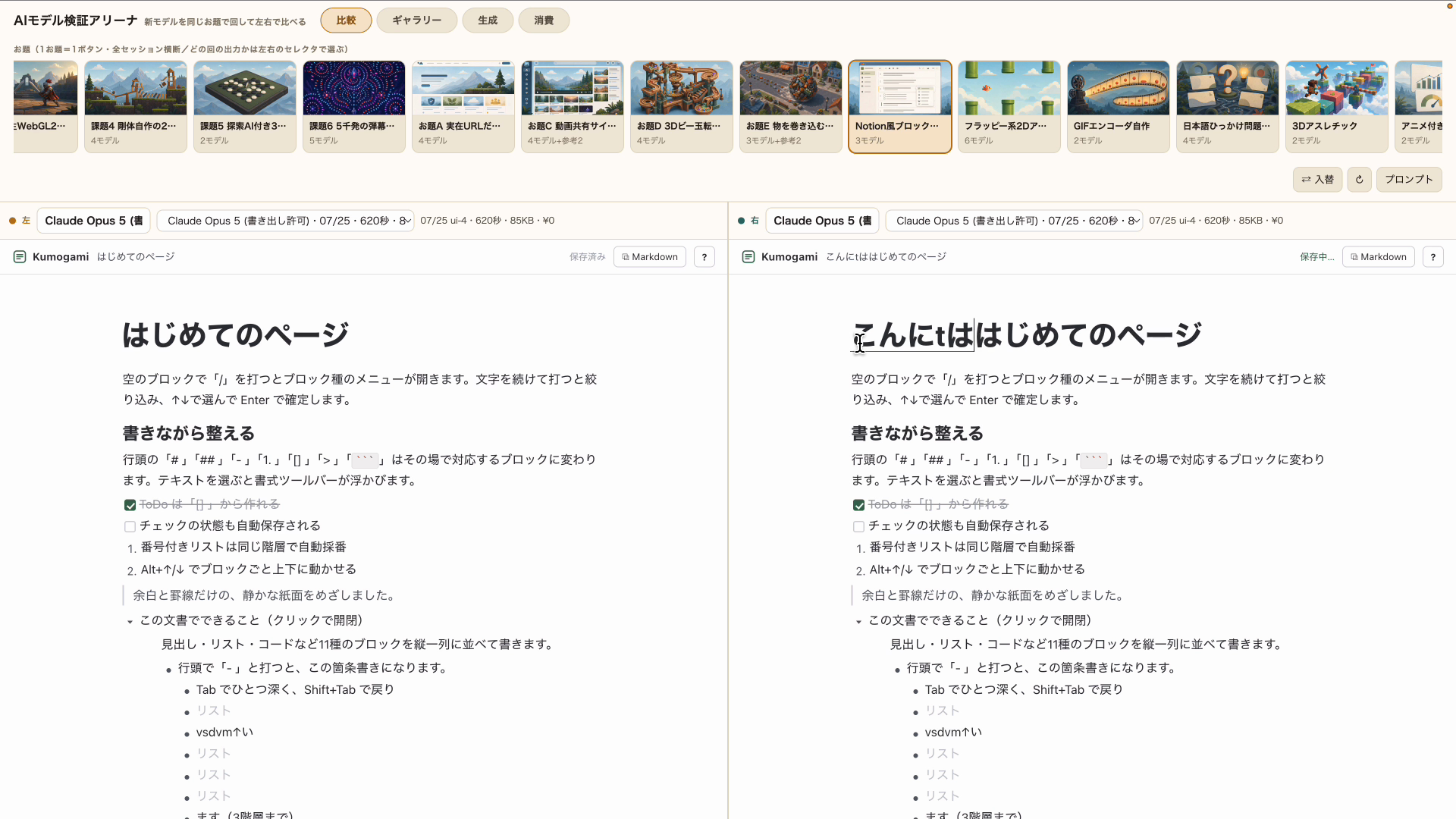Select the お題C 動画共有サイト card

coord(573,107)
